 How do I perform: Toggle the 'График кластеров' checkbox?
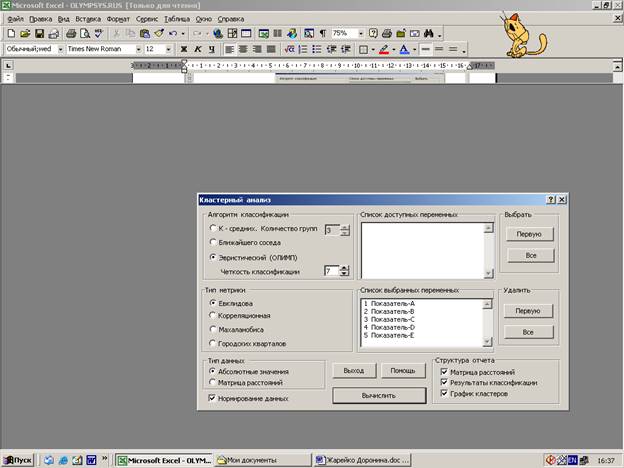pyautogui.click(x=444, y=394)
